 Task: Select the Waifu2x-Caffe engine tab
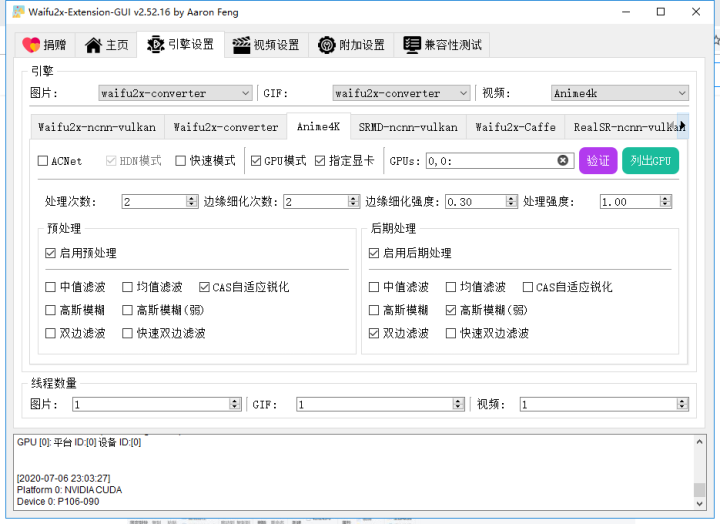516,127
